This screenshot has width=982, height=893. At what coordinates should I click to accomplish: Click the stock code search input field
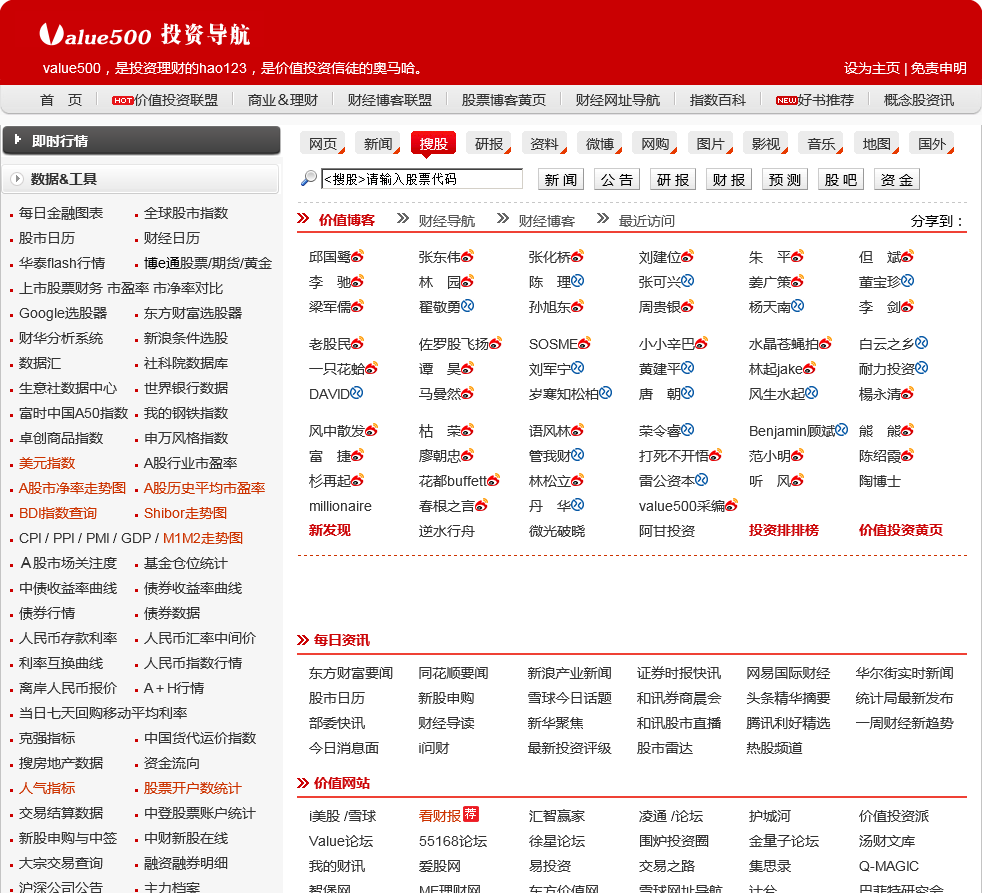422,179
